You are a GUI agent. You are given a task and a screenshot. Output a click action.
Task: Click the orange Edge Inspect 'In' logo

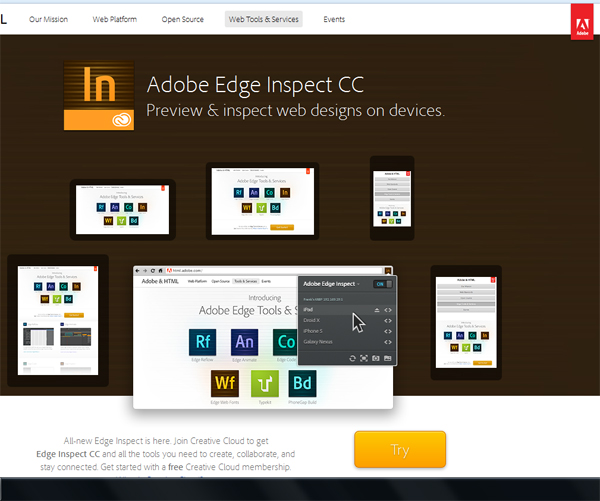99,96
